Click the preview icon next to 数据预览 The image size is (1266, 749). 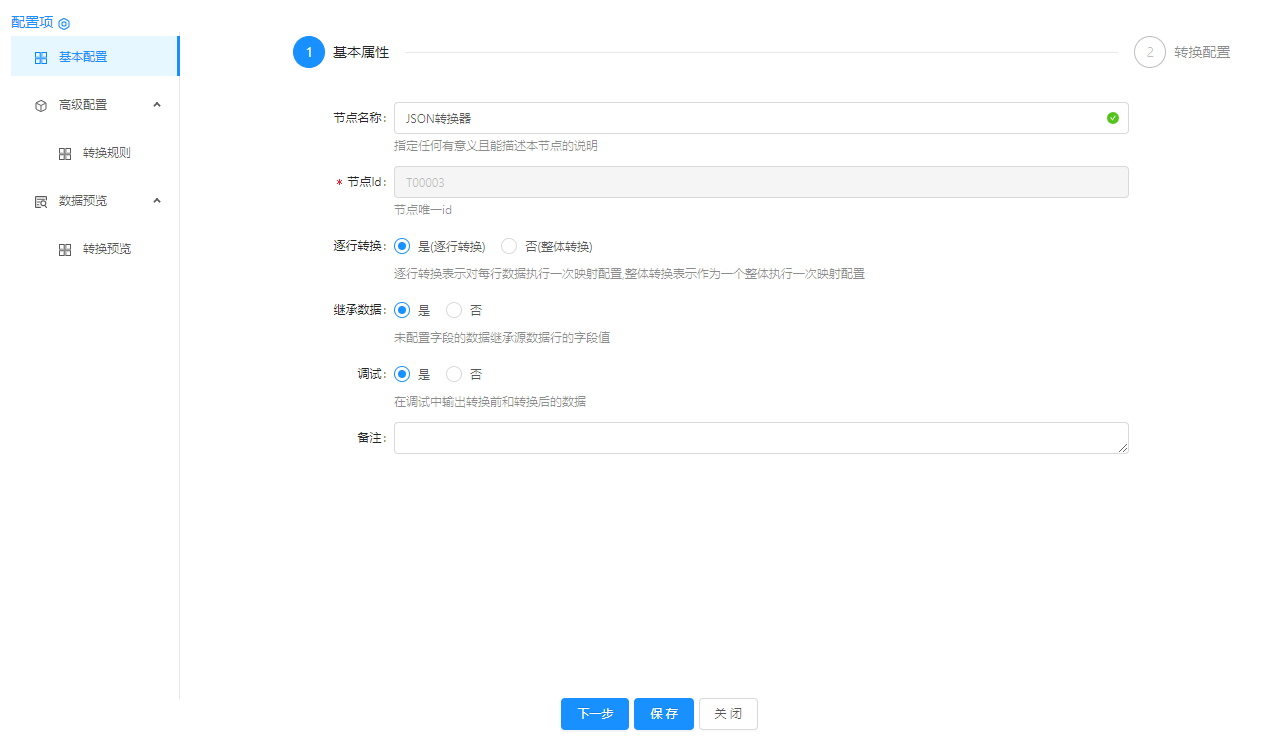pos(41,202)
